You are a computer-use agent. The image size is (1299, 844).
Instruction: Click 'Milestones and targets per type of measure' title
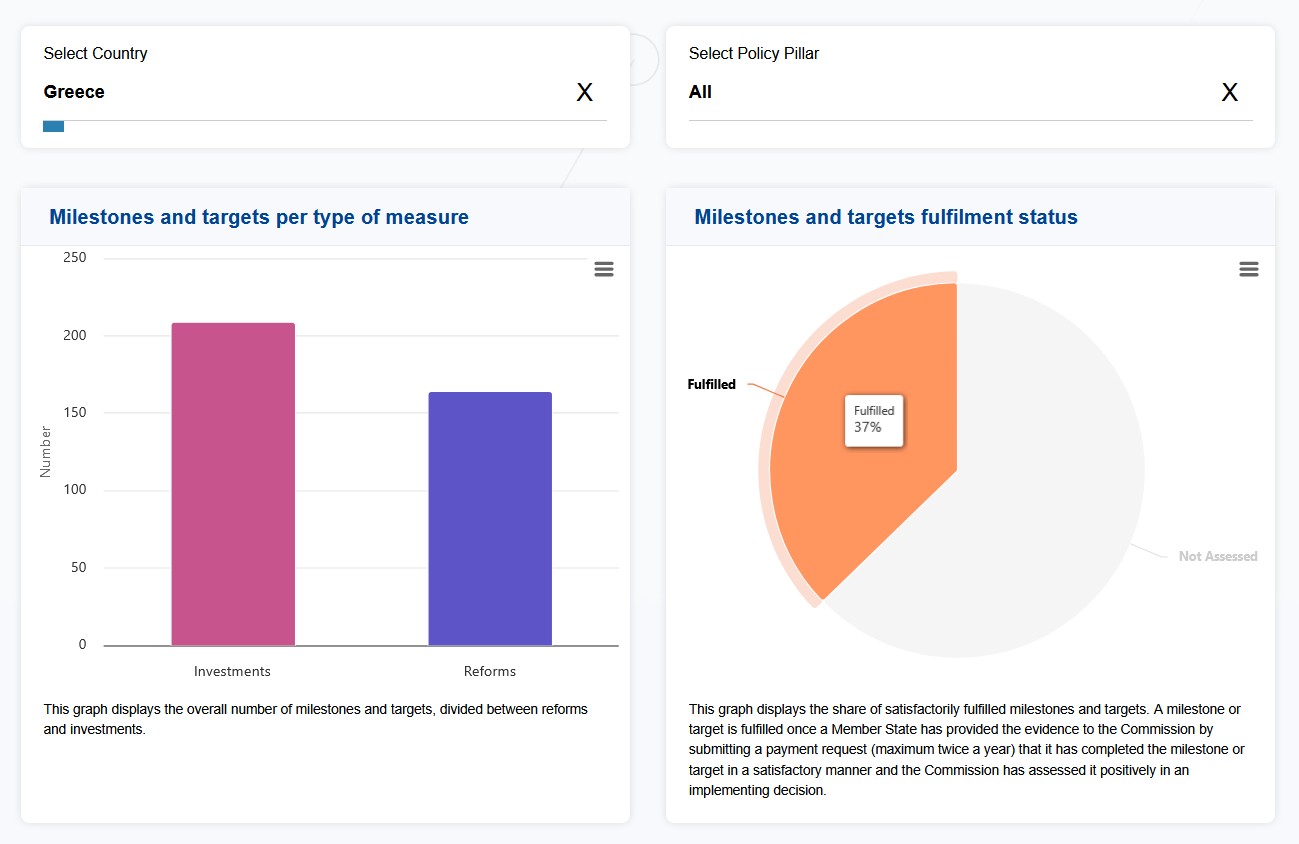coord(259,217)
